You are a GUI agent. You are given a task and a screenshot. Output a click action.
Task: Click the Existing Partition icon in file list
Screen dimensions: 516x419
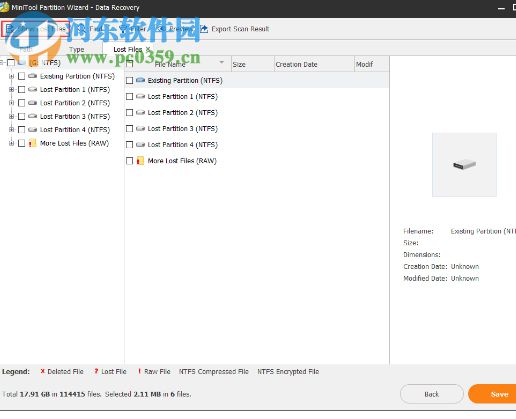(140, 80)
